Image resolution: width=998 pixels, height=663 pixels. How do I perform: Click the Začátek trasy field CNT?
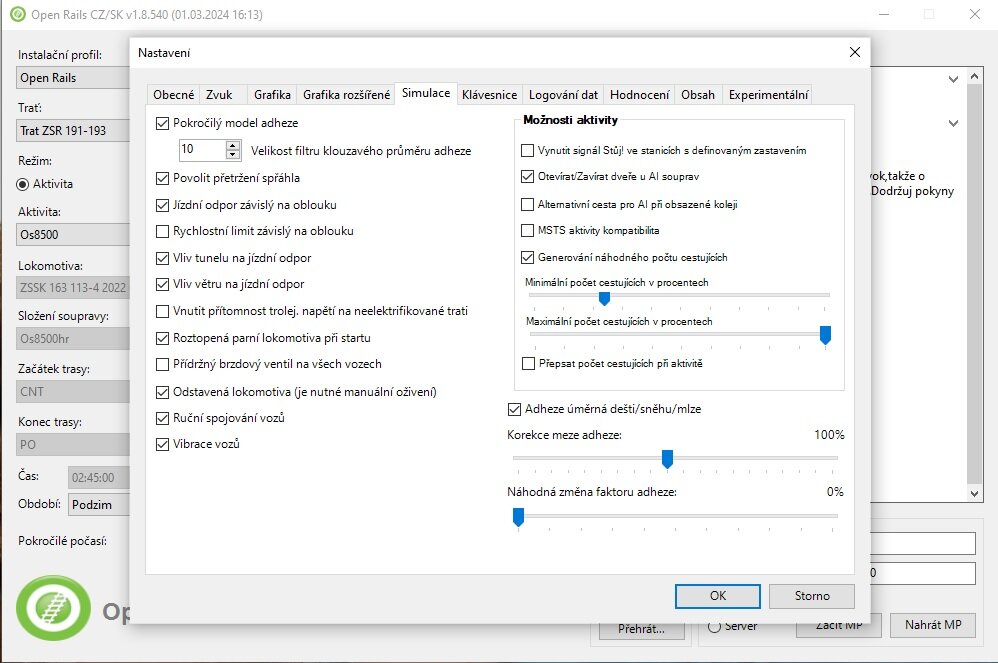coord(73,391)
